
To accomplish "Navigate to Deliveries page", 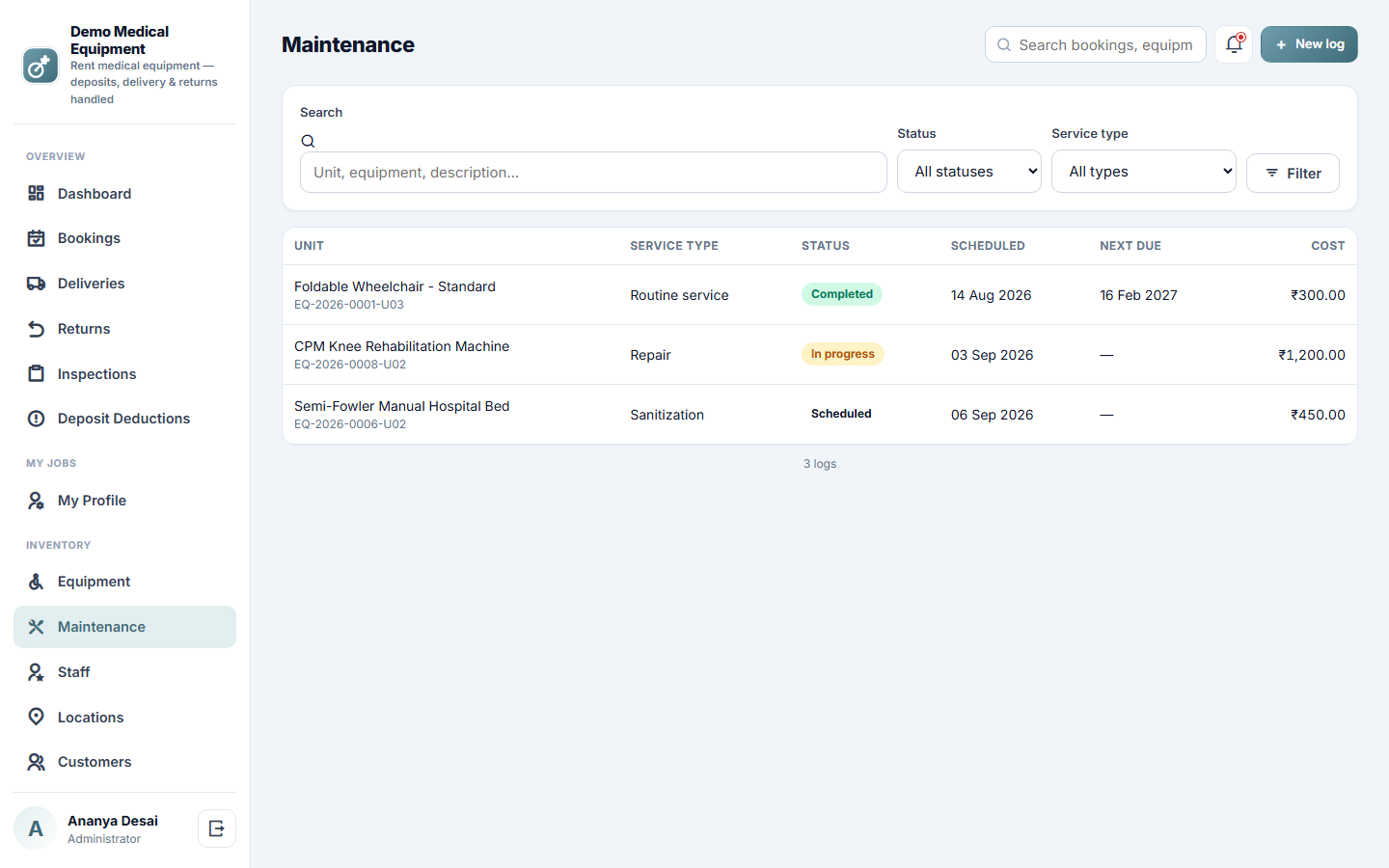I will coord(124,284).
